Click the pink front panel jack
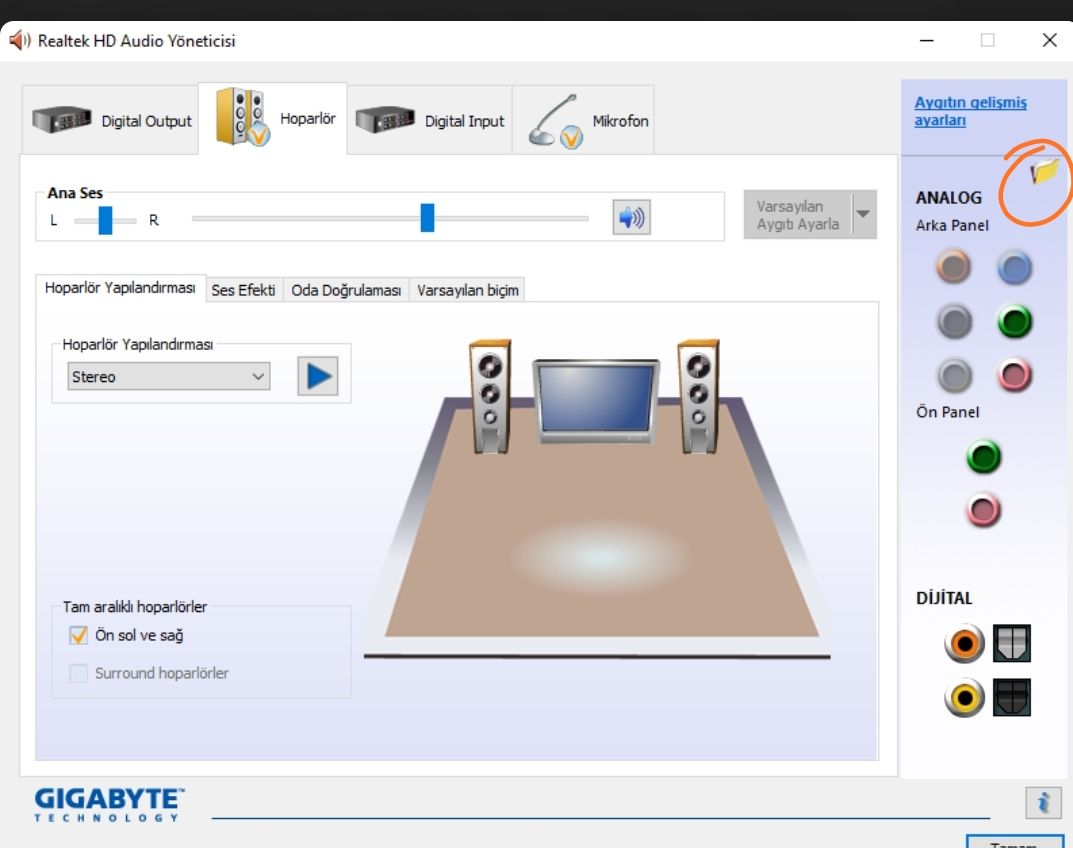1073x848 pixels. click(x=984, y=511)
